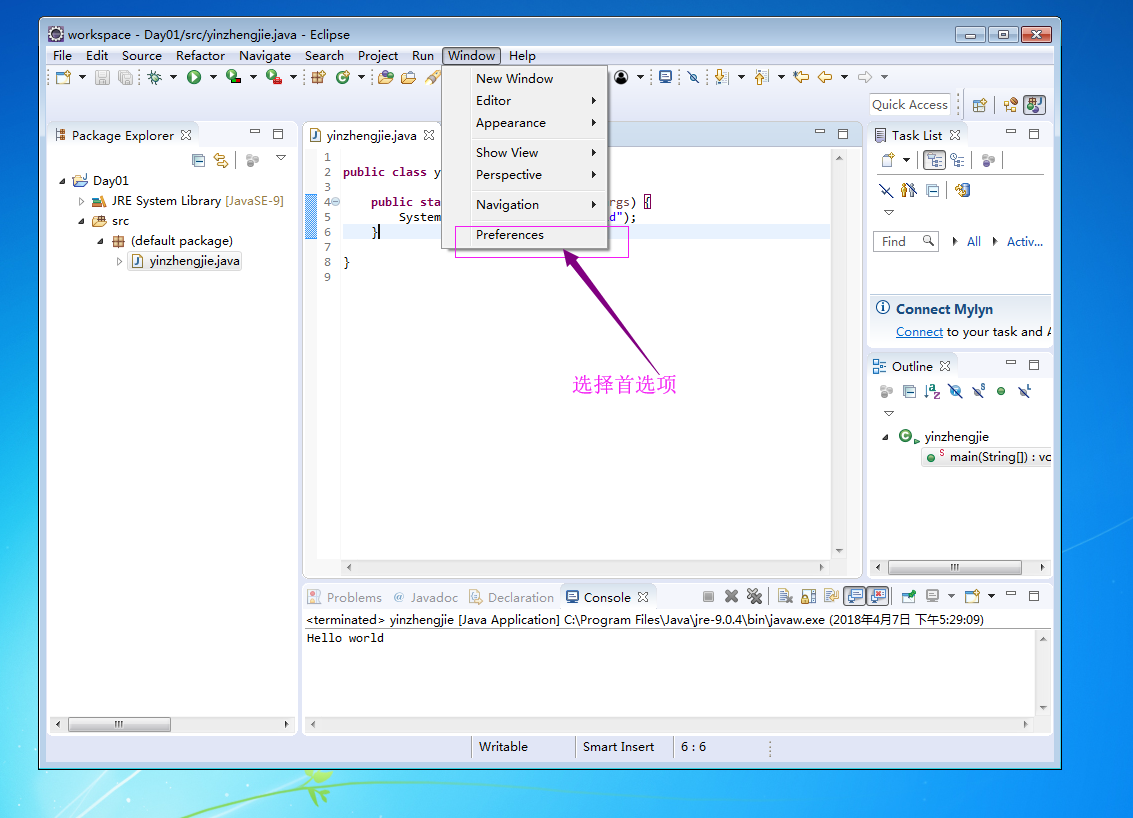Click Clear Console icon
The image size is (1133, 818).
coord(785,596)
